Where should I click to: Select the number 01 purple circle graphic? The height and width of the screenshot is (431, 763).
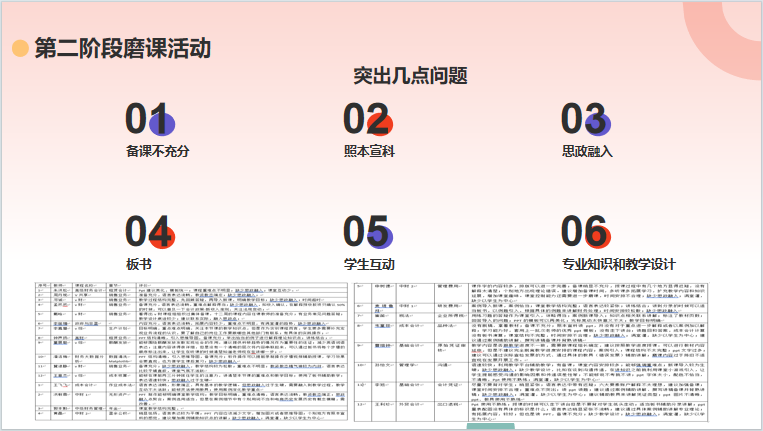pyautogui.click(x=161, y=123)
